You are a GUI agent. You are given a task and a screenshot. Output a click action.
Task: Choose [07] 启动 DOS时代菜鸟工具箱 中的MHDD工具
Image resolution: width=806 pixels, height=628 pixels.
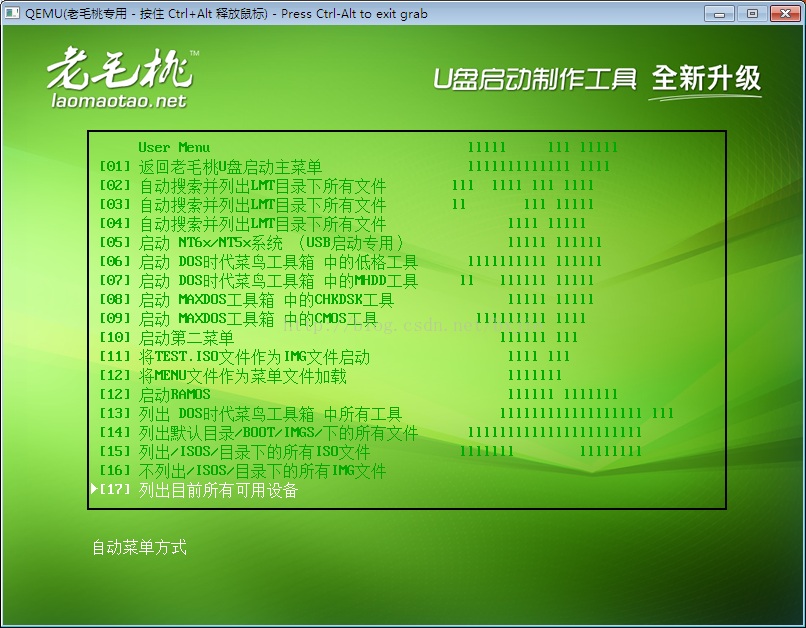pos(259,281)
